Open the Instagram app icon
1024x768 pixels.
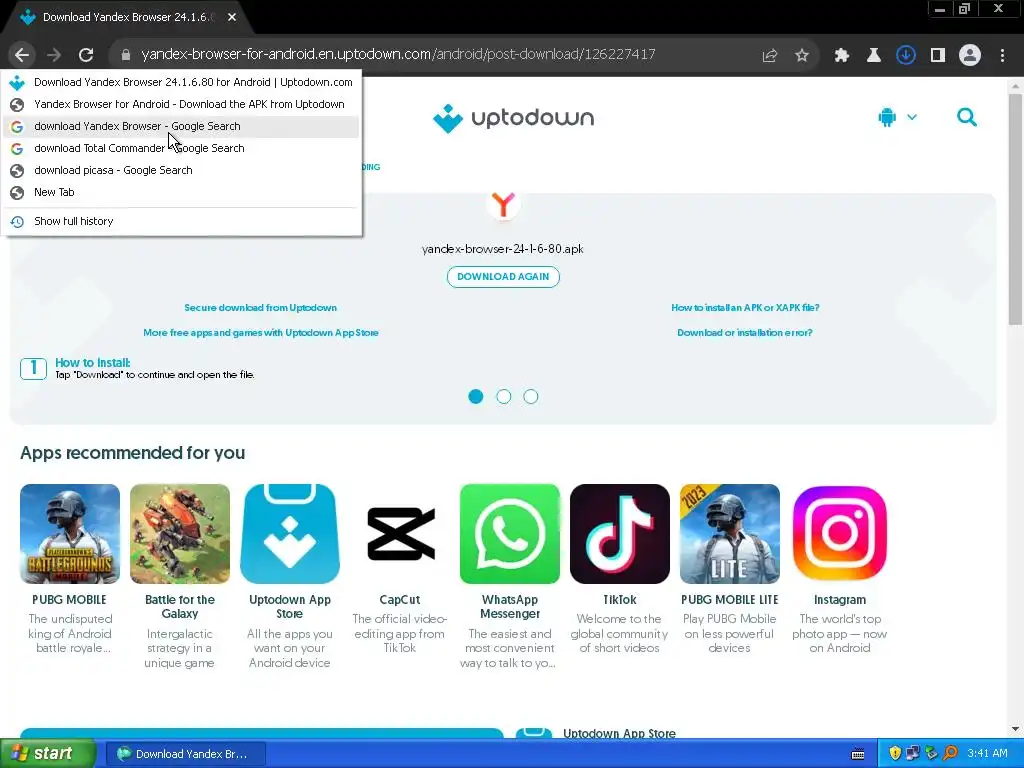click(840, 534)
